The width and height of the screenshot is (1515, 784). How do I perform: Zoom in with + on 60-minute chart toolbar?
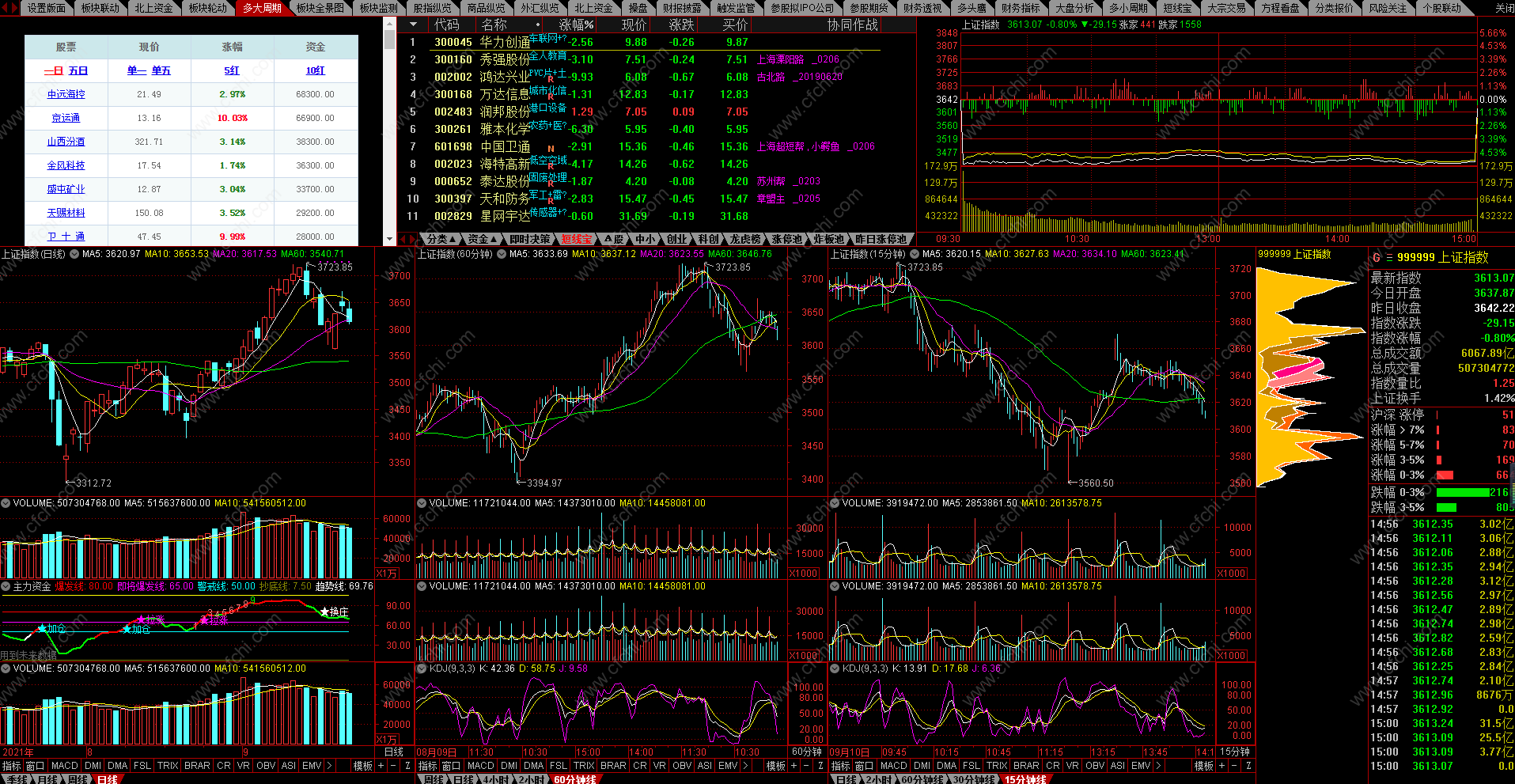point(793,766)
